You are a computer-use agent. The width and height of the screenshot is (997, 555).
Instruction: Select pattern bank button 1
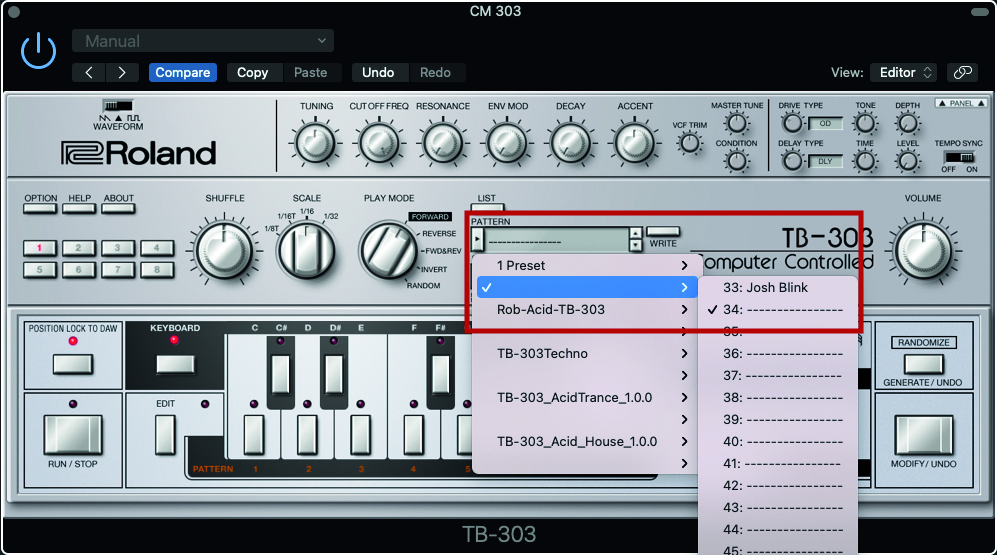pos(39,248)
